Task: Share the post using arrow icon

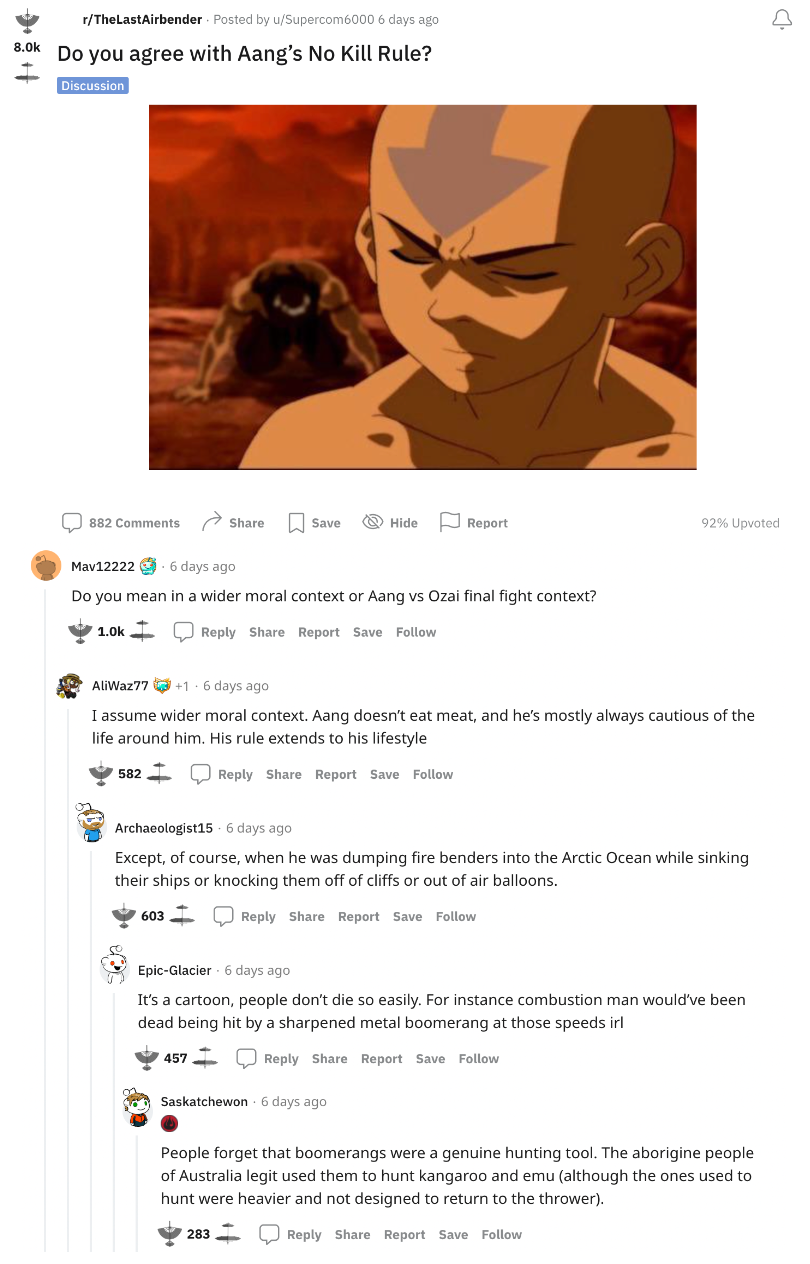Action: 233,523
